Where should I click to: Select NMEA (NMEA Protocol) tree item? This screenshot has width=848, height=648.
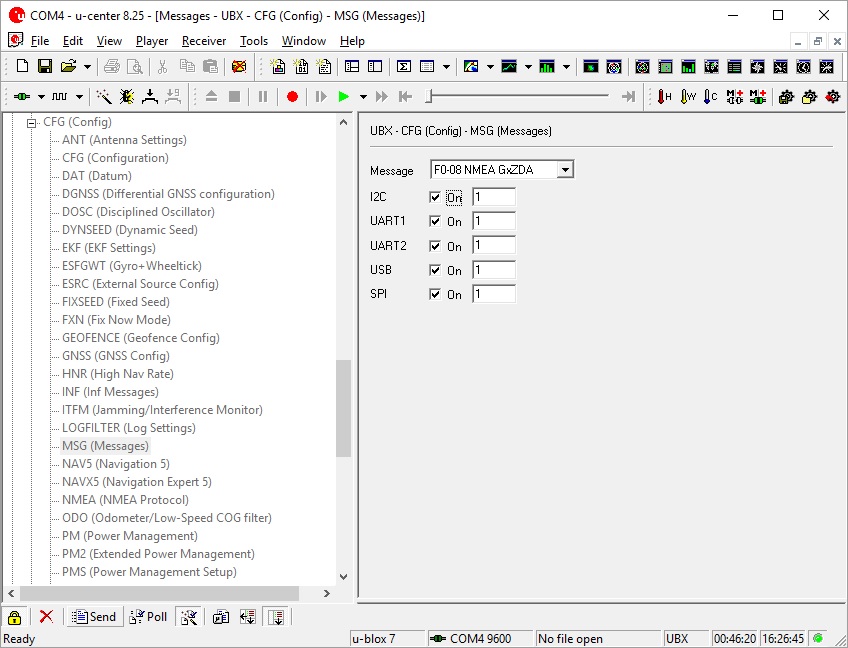125,500
